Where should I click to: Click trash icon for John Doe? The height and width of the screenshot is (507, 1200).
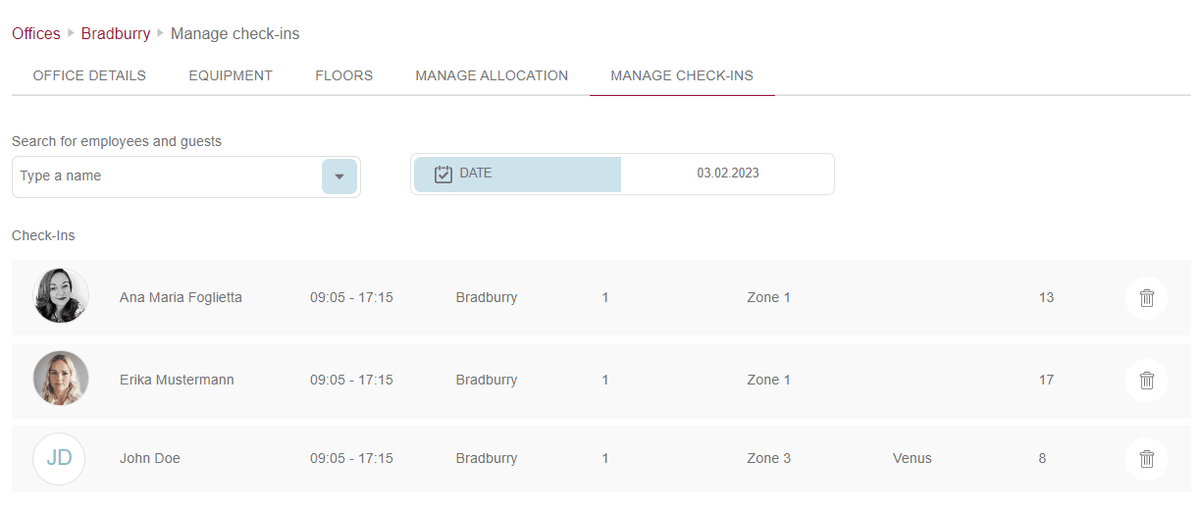[x=1146, y=459]
